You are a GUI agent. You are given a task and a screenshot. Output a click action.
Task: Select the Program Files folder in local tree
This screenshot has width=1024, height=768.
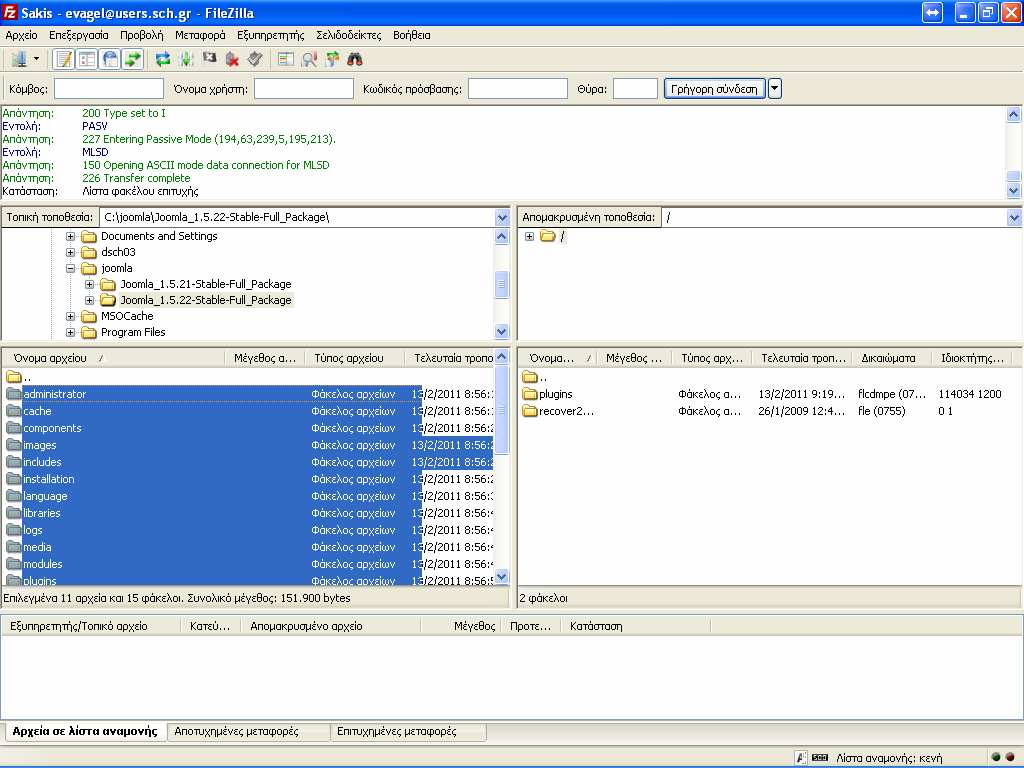pos(133,332)
